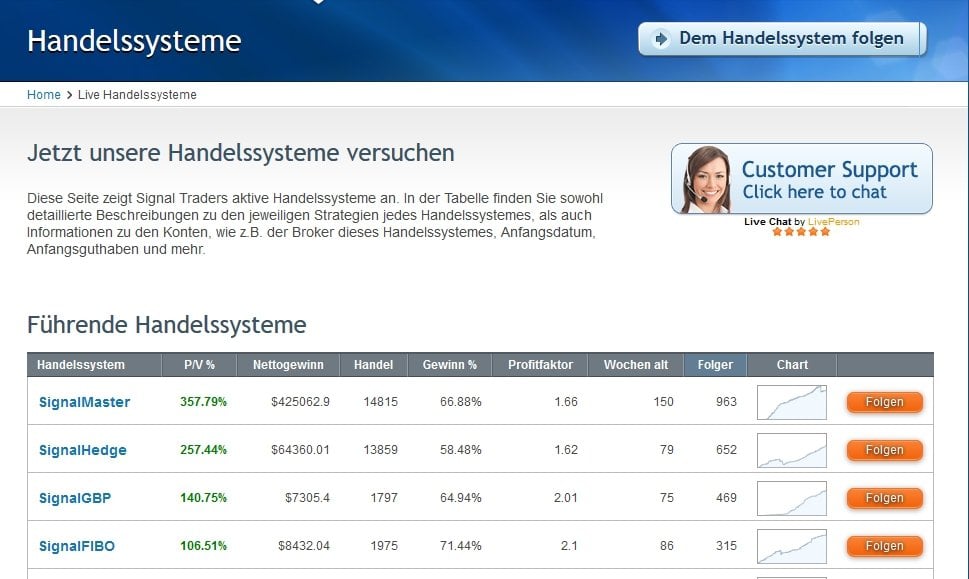This screenshot has width=969, height=579.
Task: Sort table by Gewinn % column
Action: click(449, 365)
